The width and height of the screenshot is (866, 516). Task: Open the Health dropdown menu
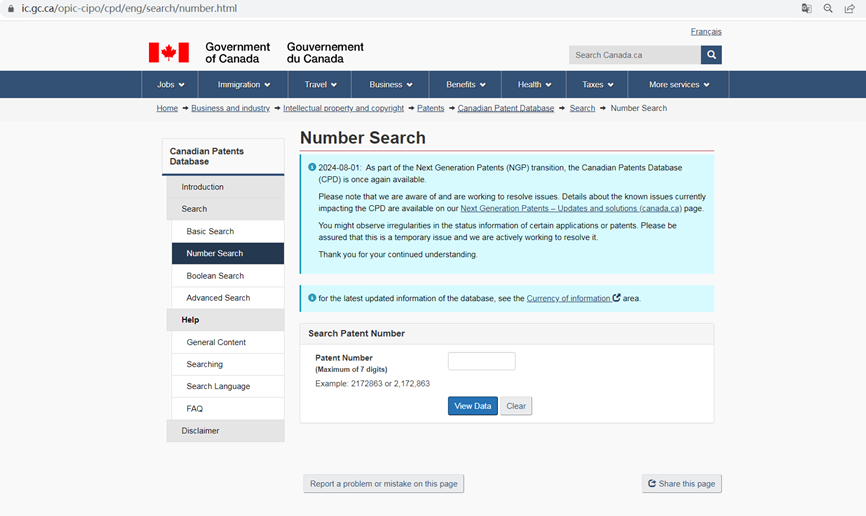(535, 85)
